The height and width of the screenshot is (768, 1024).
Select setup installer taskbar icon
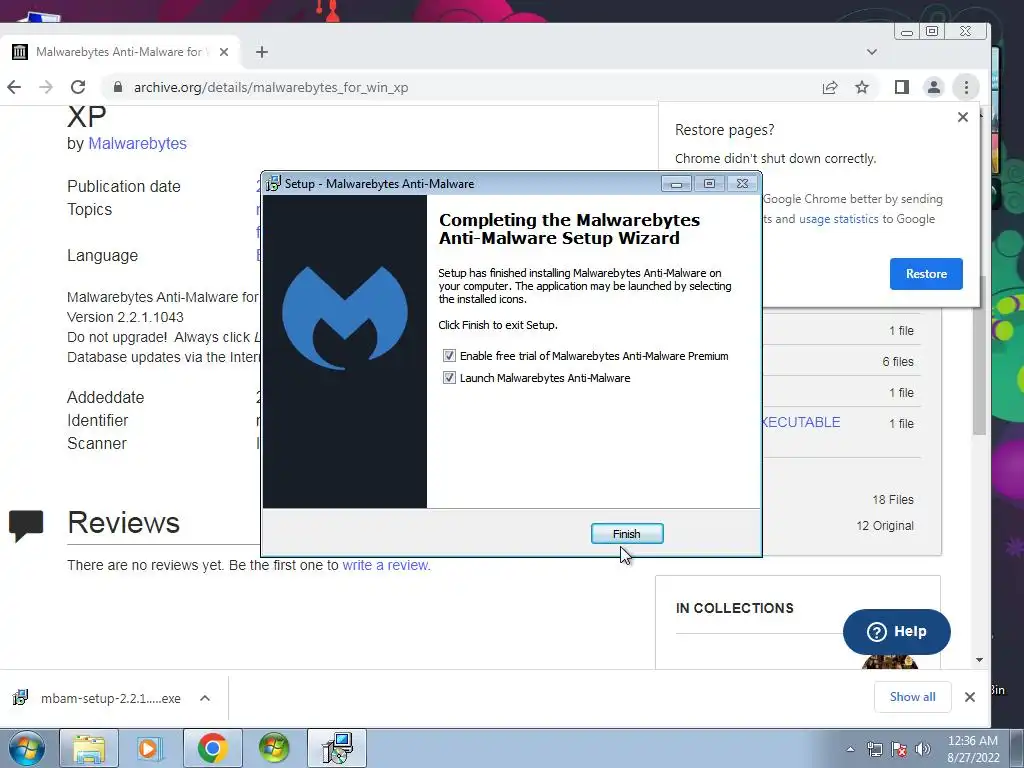337,748
